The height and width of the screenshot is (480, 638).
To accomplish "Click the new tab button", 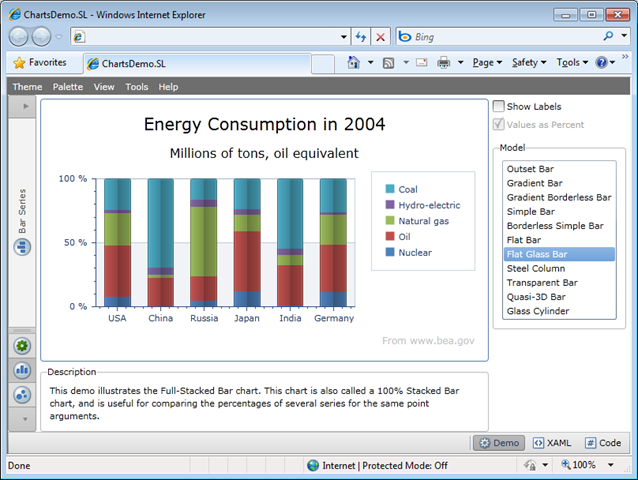I will 323,64.
